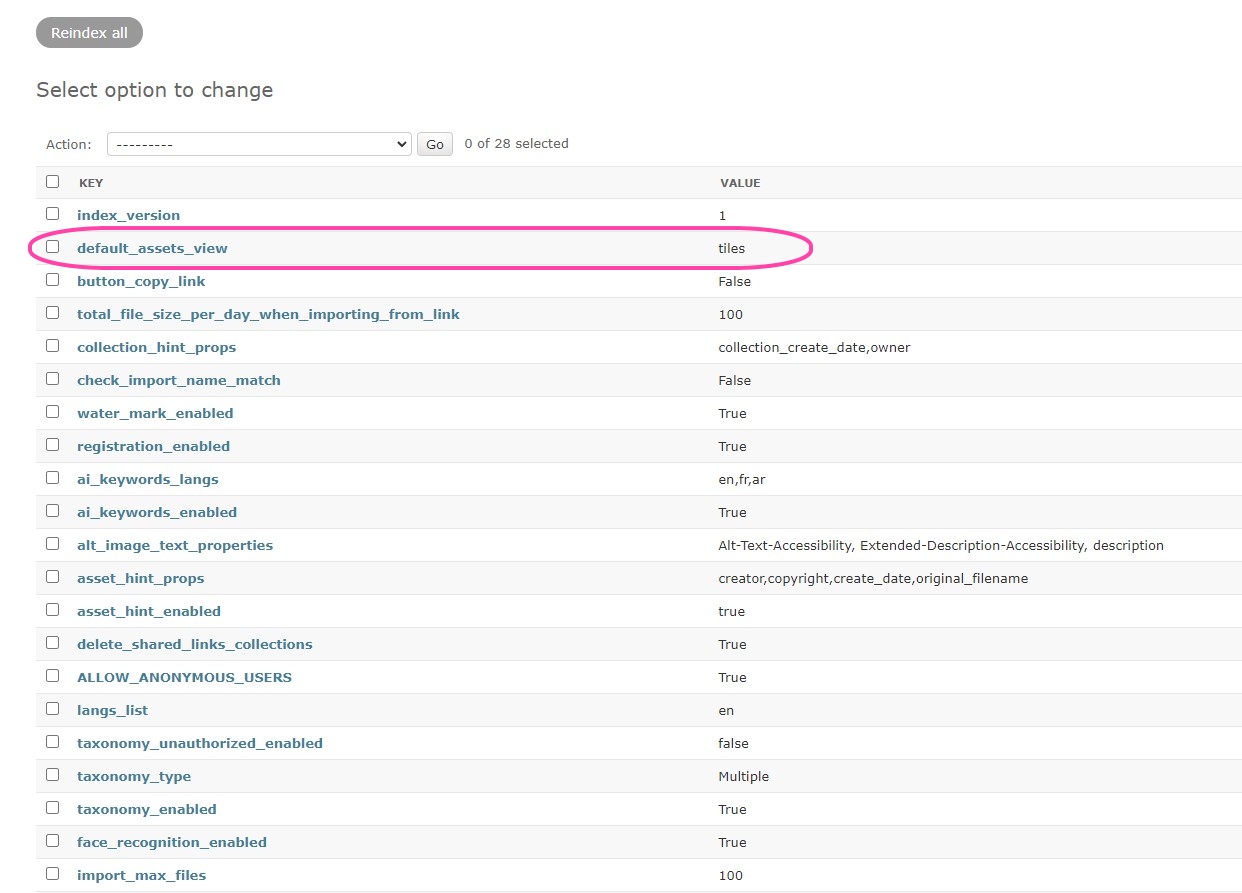Check the water_mark_enabled row checkbox
Screen dimensions: 1242x893
(52, 412)
